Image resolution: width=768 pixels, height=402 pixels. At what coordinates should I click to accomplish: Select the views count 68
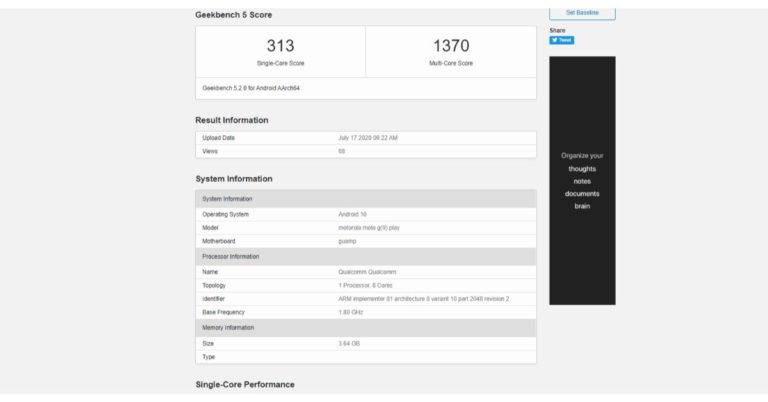tap(341, 151)
